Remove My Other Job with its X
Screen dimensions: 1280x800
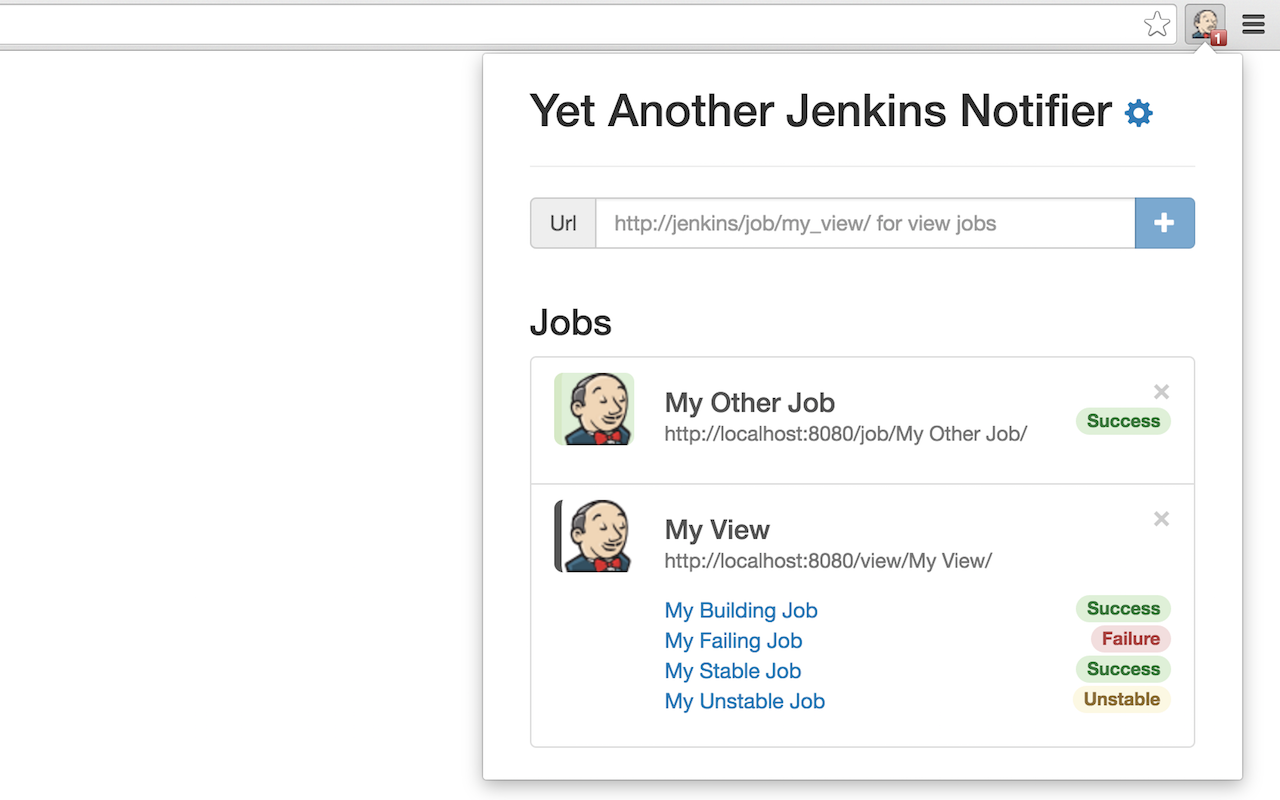coord(1161,392)
